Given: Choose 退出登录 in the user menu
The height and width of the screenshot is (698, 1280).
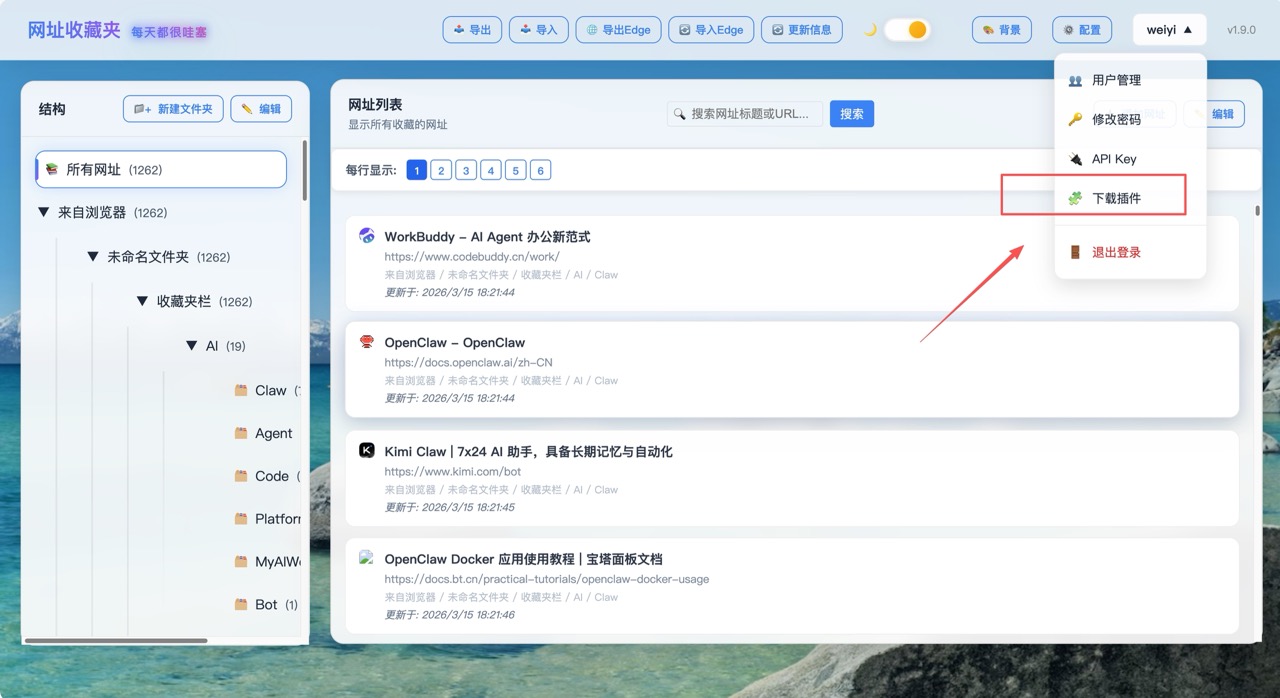Looking at the screenshot, I should (x=1116, y=252).
